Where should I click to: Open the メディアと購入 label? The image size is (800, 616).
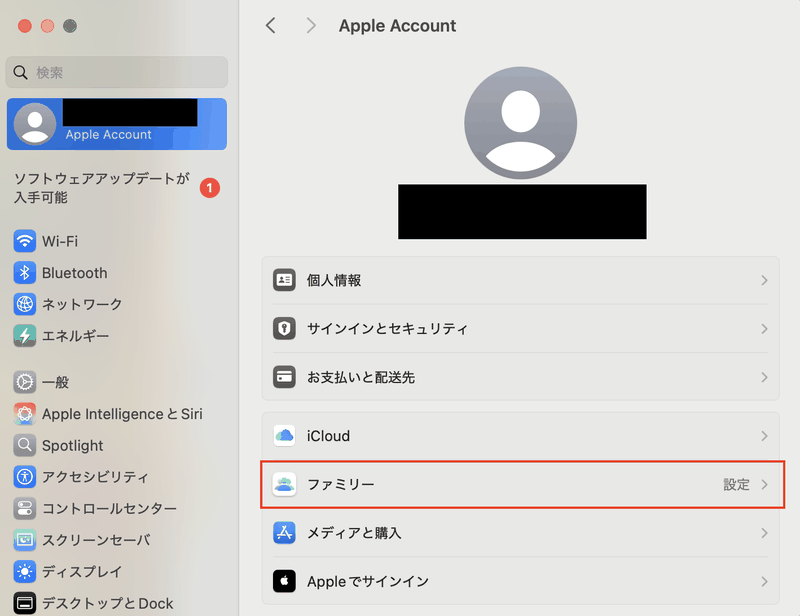[354, 533]
